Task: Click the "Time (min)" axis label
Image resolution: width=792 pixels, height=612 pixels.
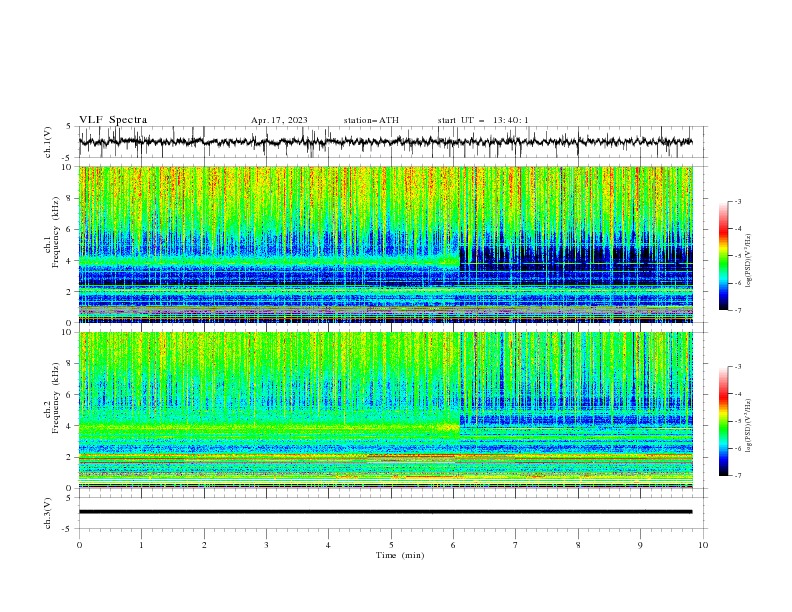Action: [x=400, y=555]
